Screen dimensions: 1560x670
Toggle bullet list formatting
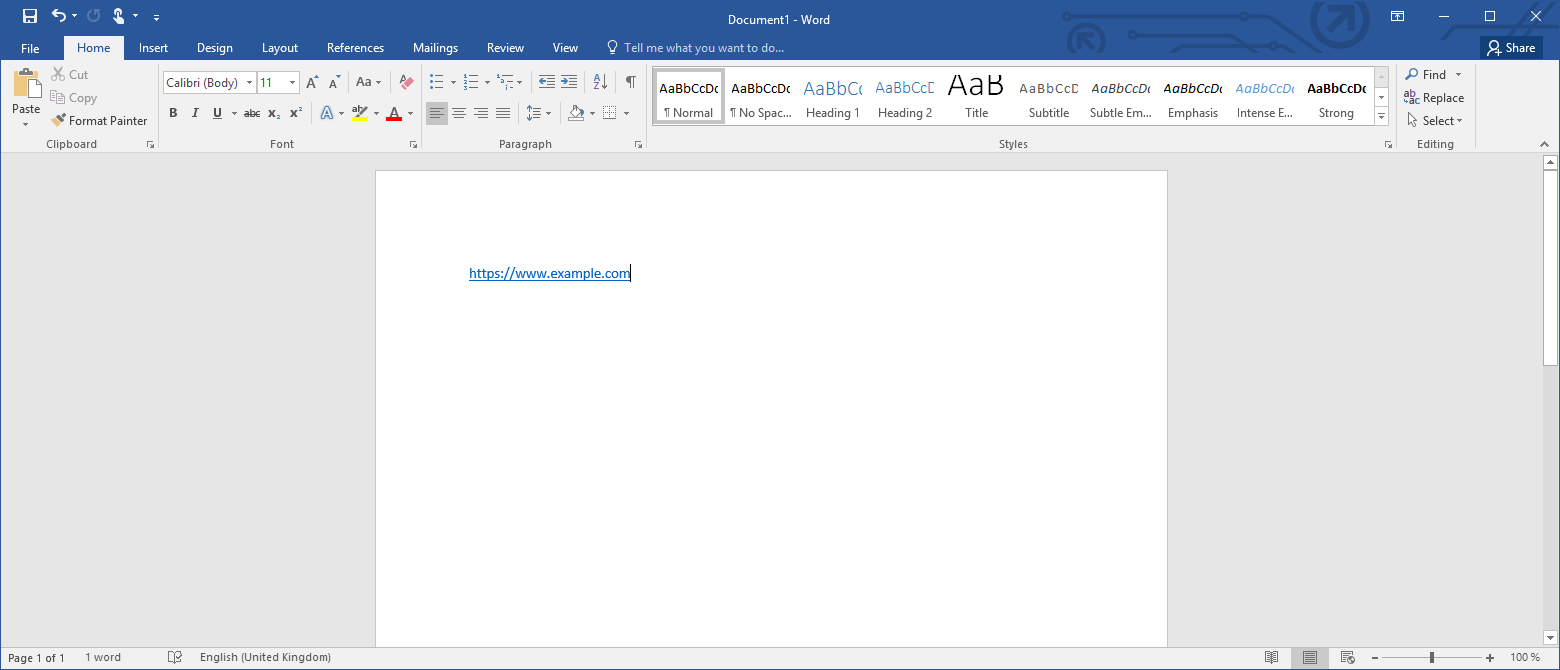click(436, 82)
